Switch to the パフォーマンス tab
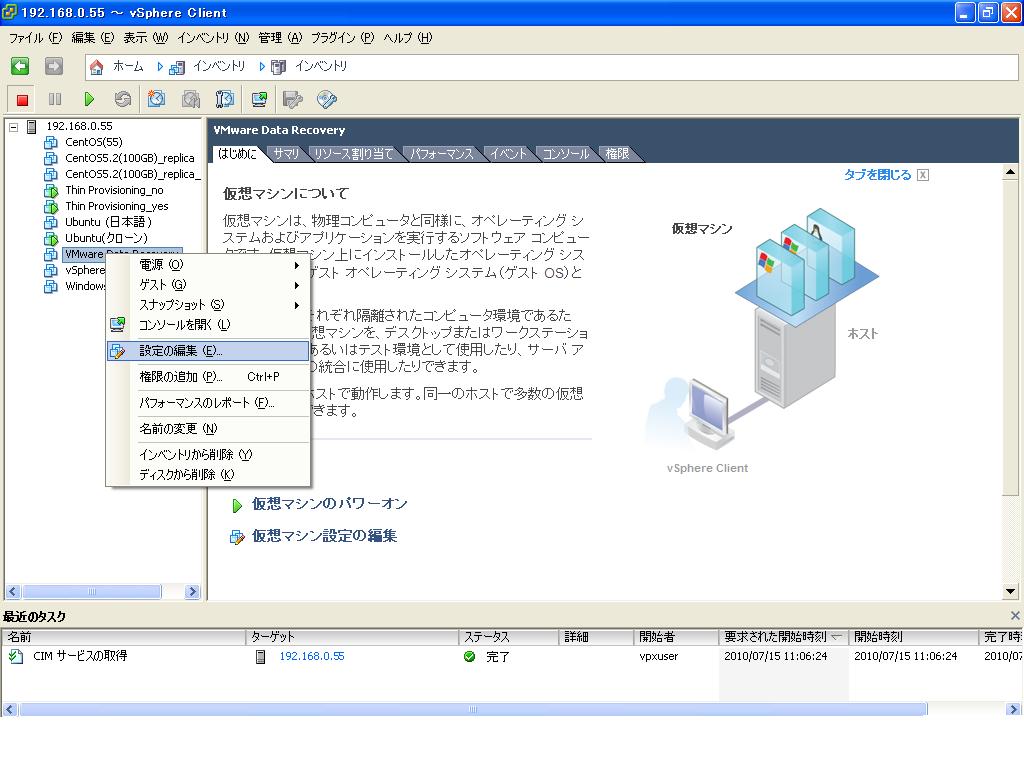The height and width of the screenshot is (768, 1024). tap(441, 154)
